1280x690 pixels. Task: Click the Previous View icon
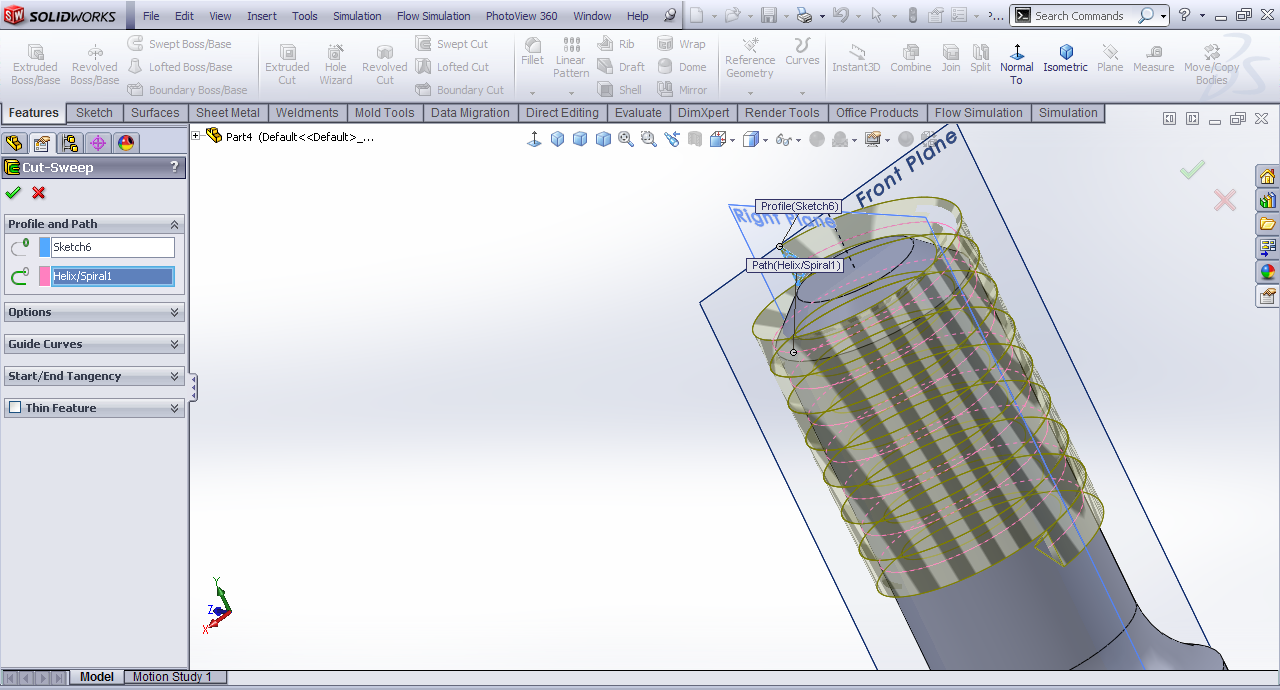(x=671, y=139)
